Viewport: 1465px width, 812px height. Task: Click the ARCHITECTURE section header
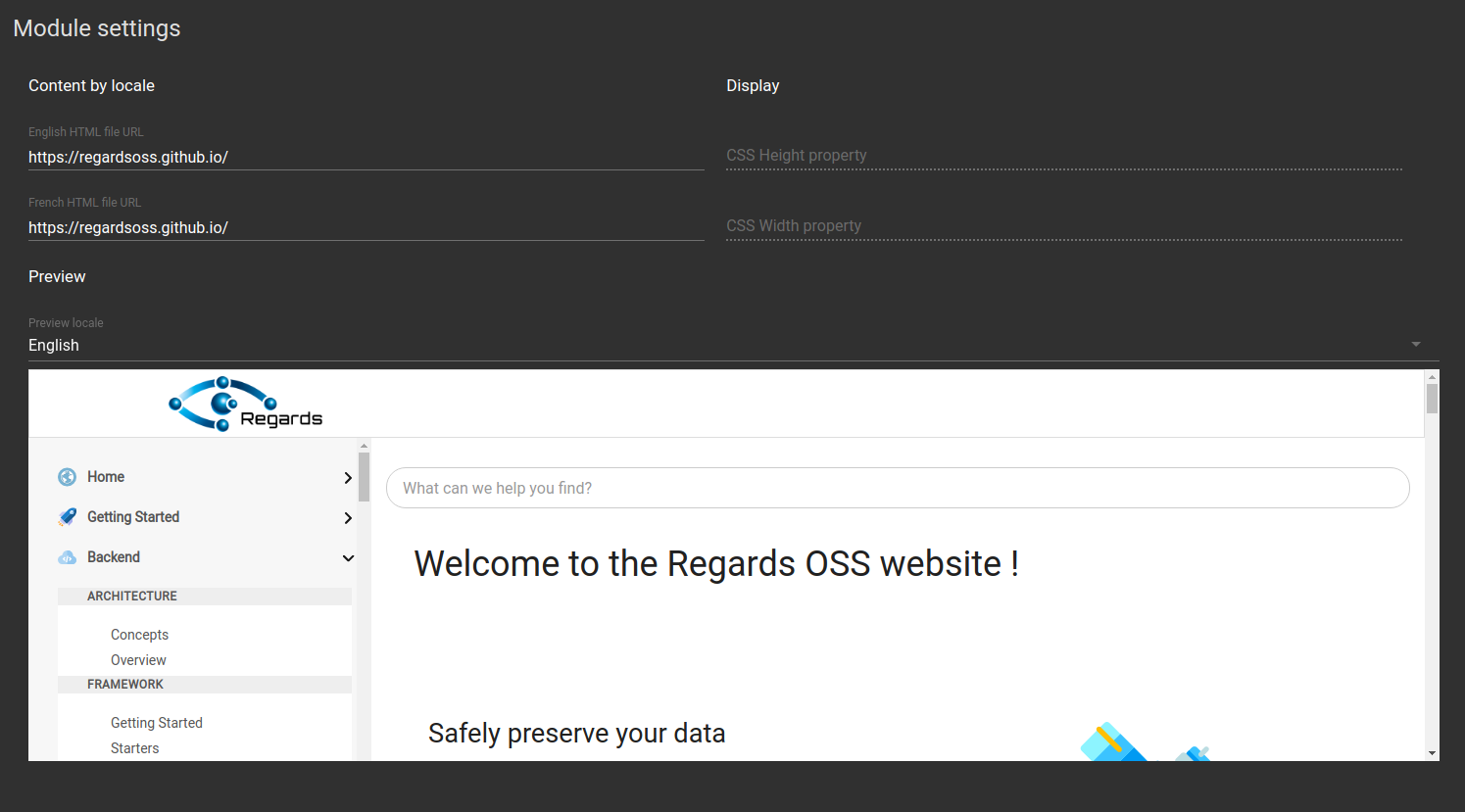[x=205, y=597]
